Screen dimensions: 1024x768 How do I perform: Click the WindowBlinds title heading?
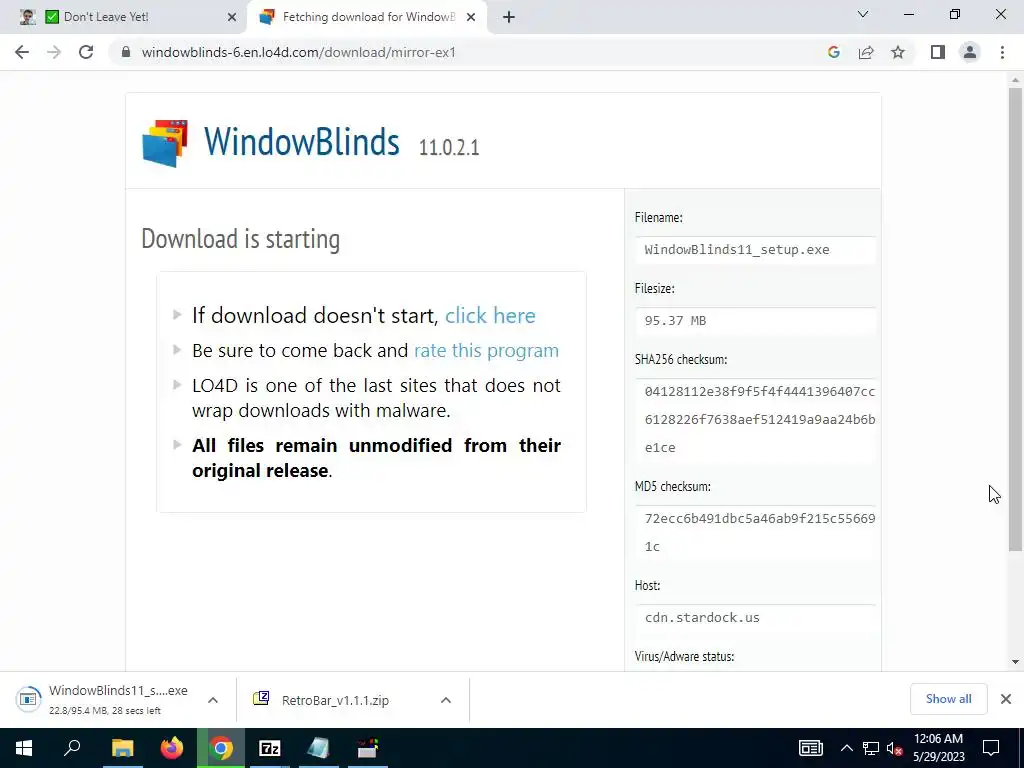coord(301,141)
